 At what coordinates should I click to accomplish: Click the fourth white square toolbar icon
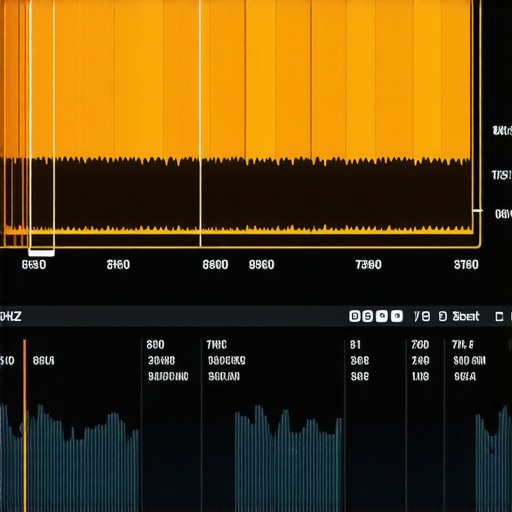pyautogui.click(x=397, y=316)
